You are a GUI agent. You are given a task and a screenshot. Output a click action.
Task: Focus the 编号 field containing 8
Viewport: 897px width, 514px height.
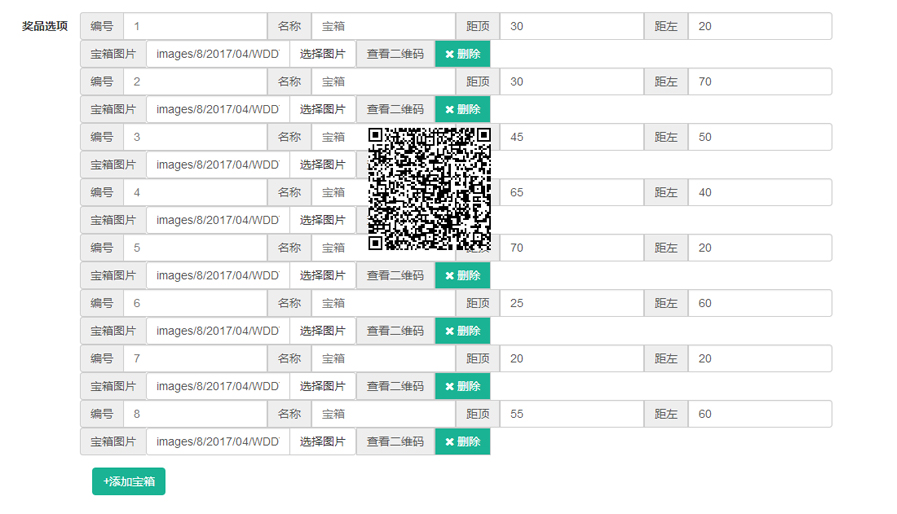(x=195, y=414)
